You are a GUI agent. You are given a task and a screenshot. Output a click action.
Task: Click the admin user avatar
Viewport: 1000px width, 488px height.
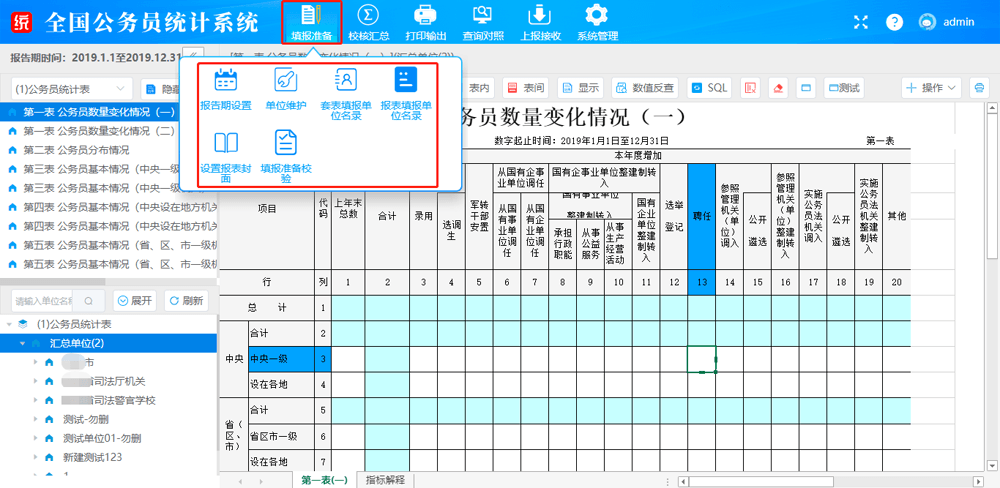(927, 22)
